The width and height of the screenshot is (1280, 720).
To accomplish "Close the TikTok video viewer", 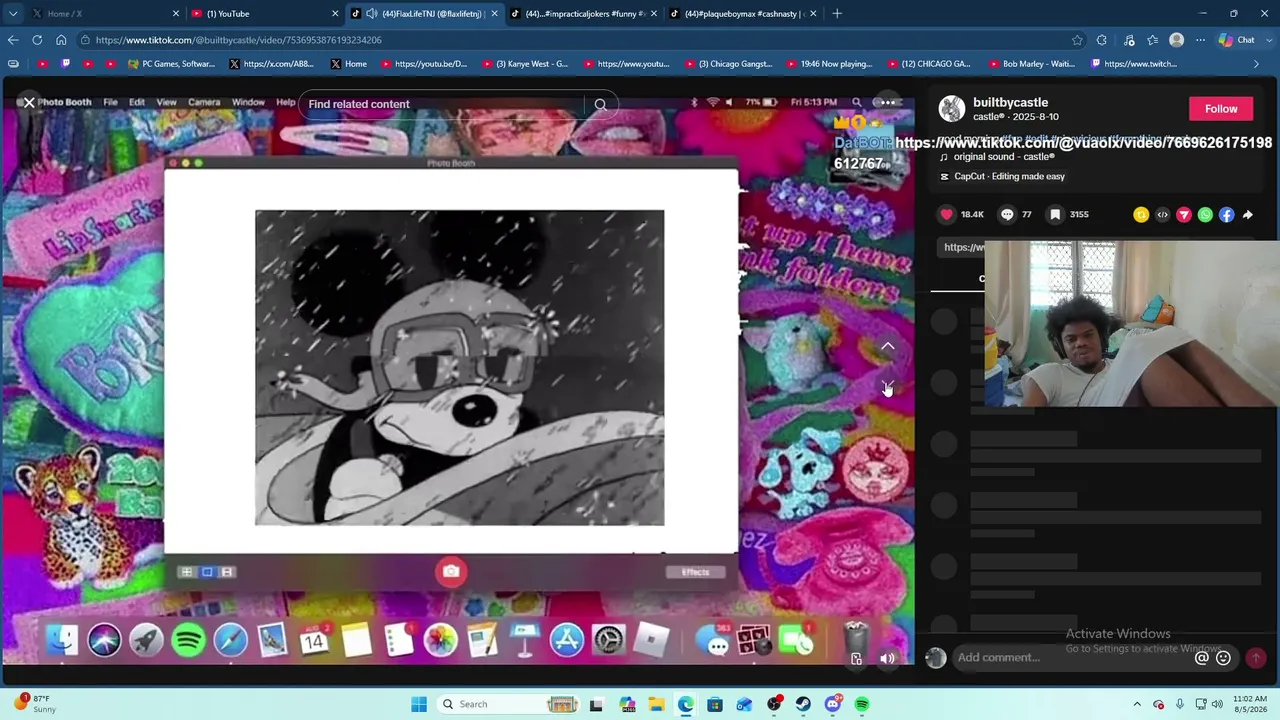I will tap(29, 102).
